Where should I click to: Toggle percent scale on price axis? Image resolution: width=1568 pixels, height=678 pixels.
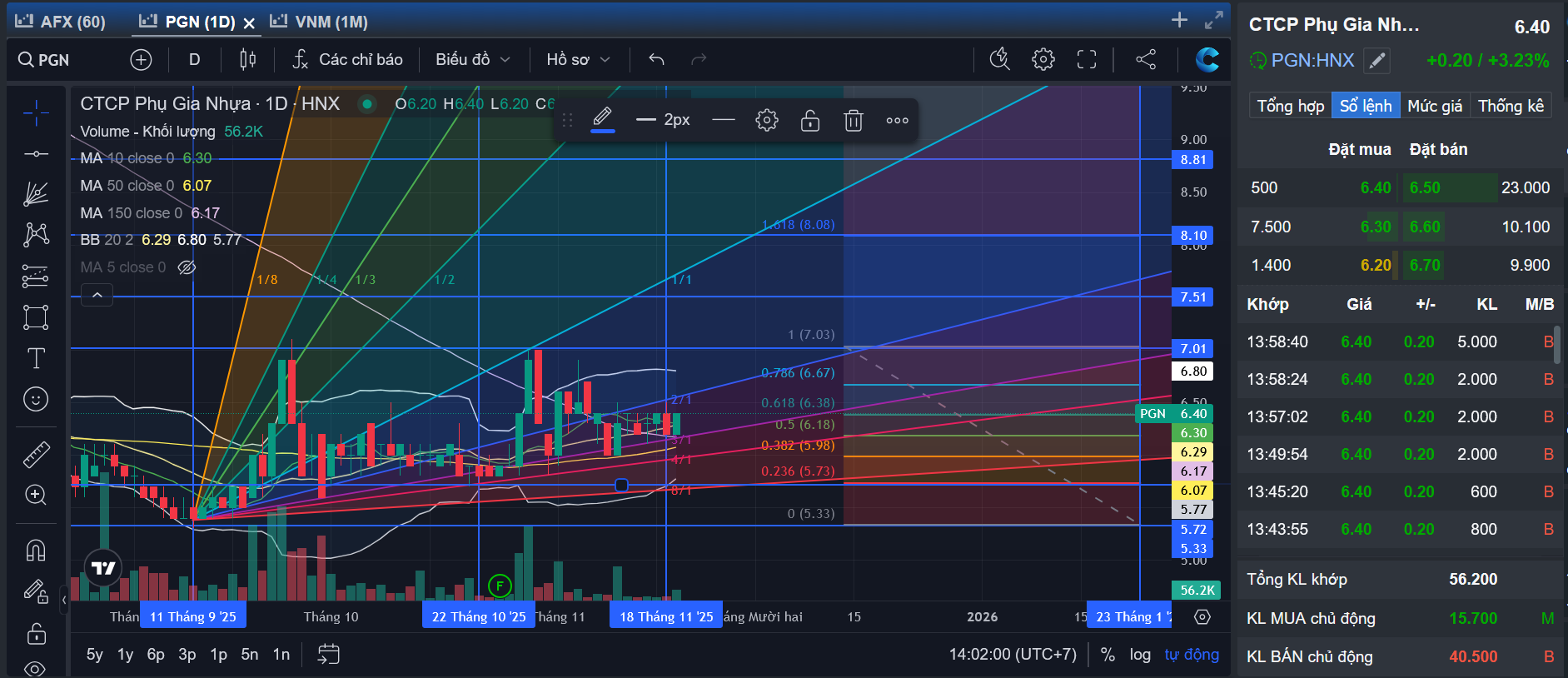click(1108, 655)
